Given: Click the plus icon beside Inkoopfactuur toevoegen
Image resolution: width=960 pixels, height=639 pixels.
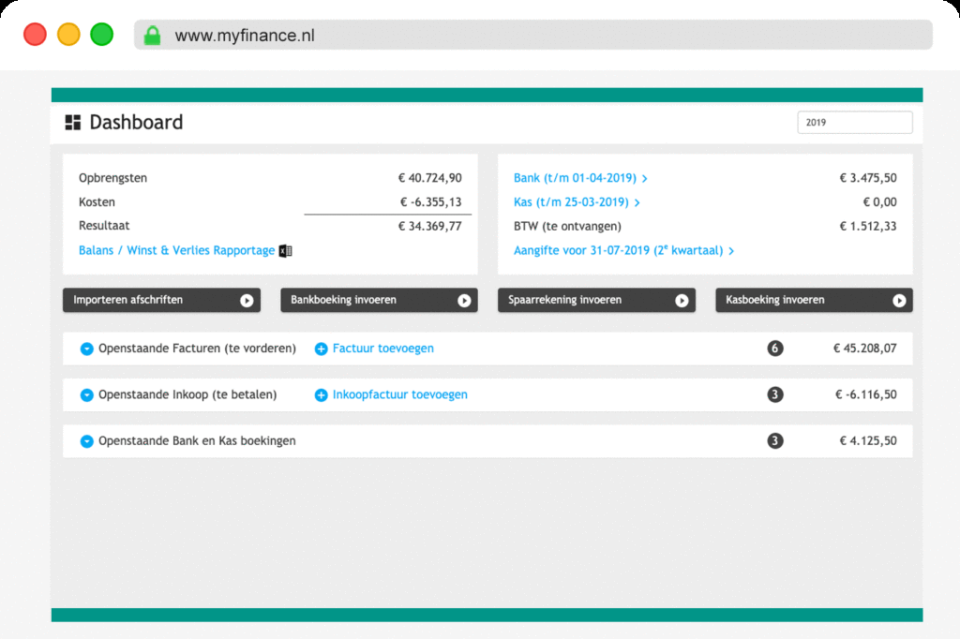Looking at the screenshot, I should 321,394.
